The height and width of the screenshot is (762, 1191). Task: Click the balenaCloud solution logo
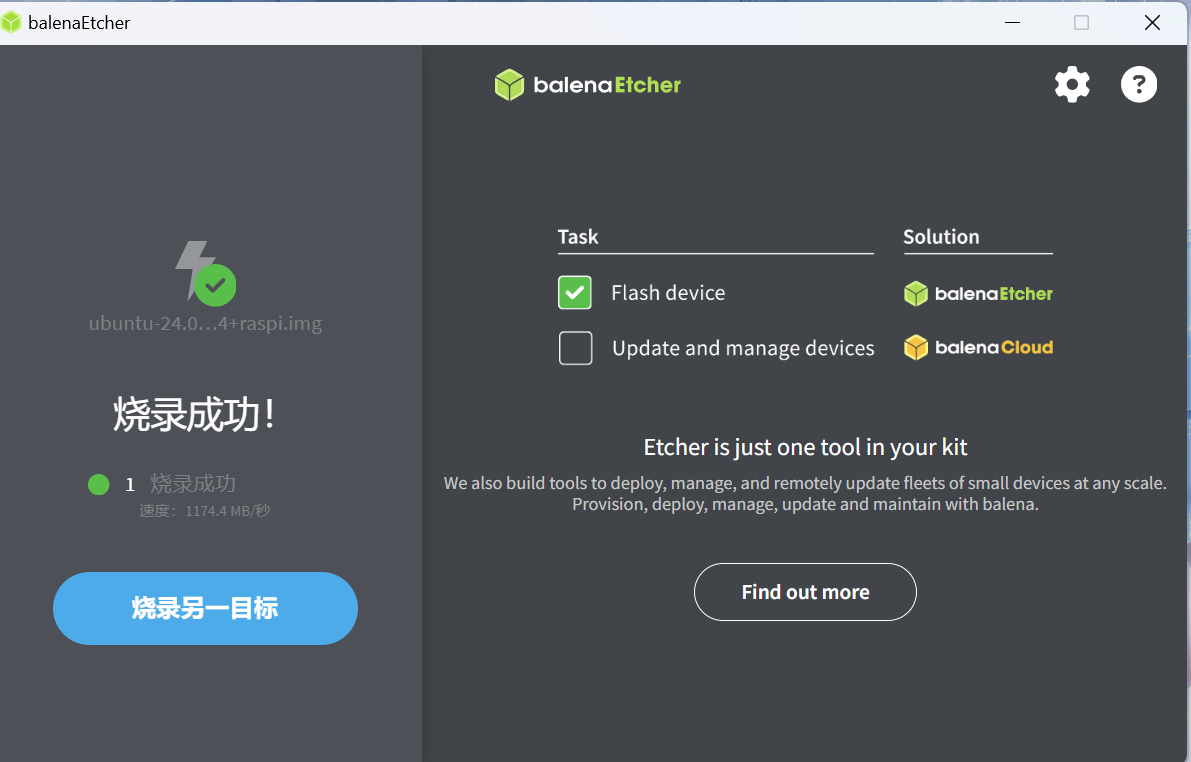pyautogui.click(x=978, y=348)
